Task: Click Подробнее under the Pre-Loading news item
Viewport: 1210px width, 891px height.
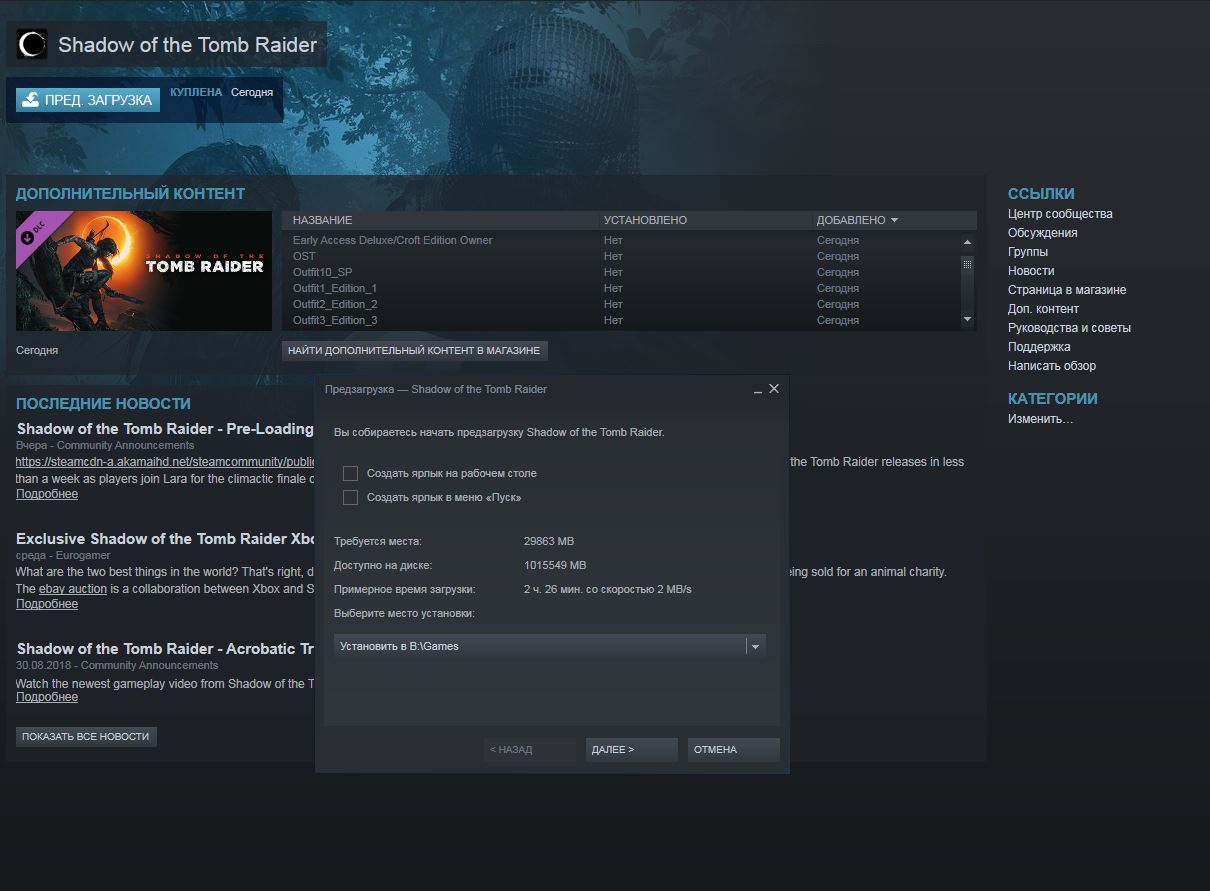Action: (x=47, y=494)
